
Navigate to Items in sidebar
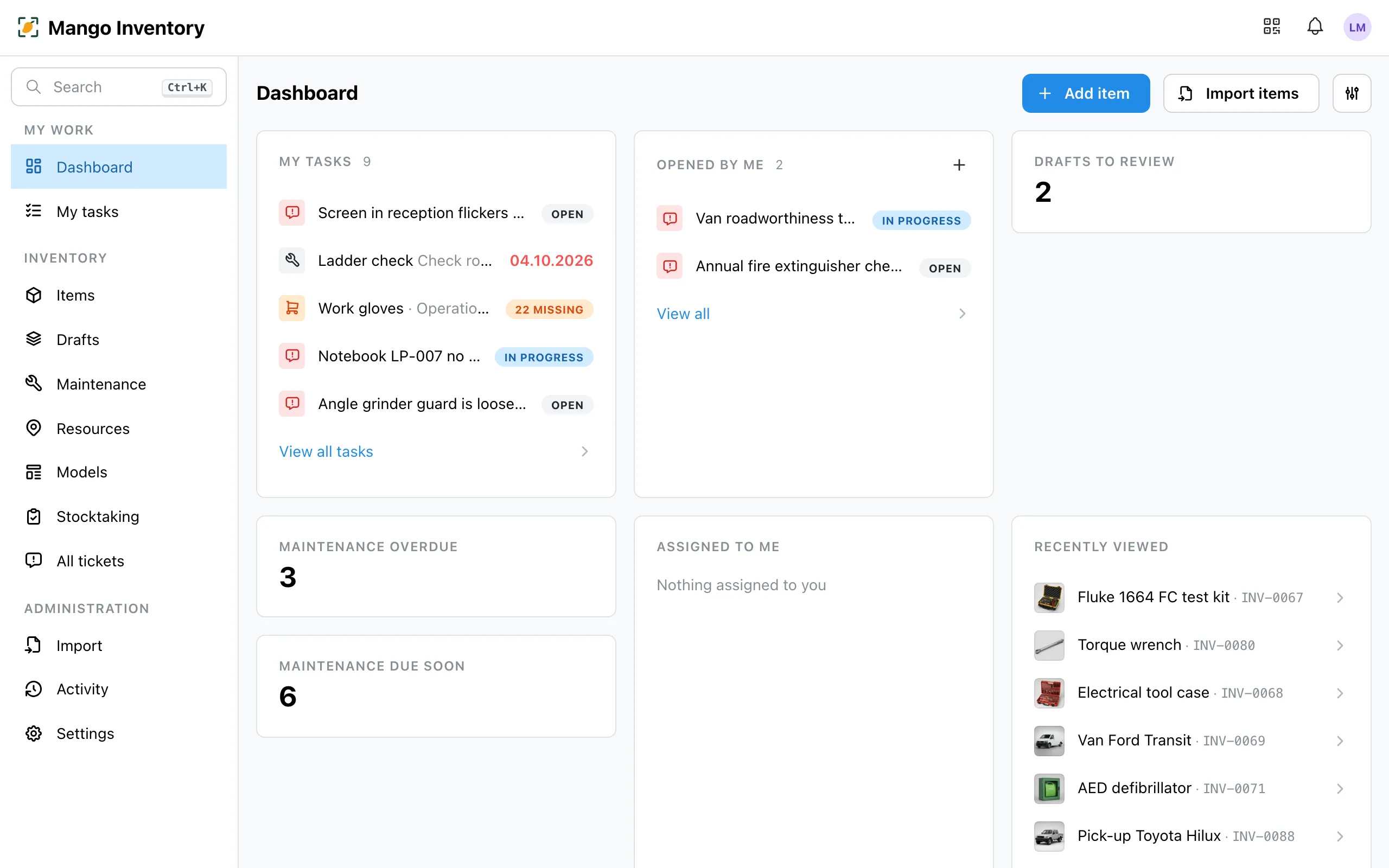click(x=119, y=295)
